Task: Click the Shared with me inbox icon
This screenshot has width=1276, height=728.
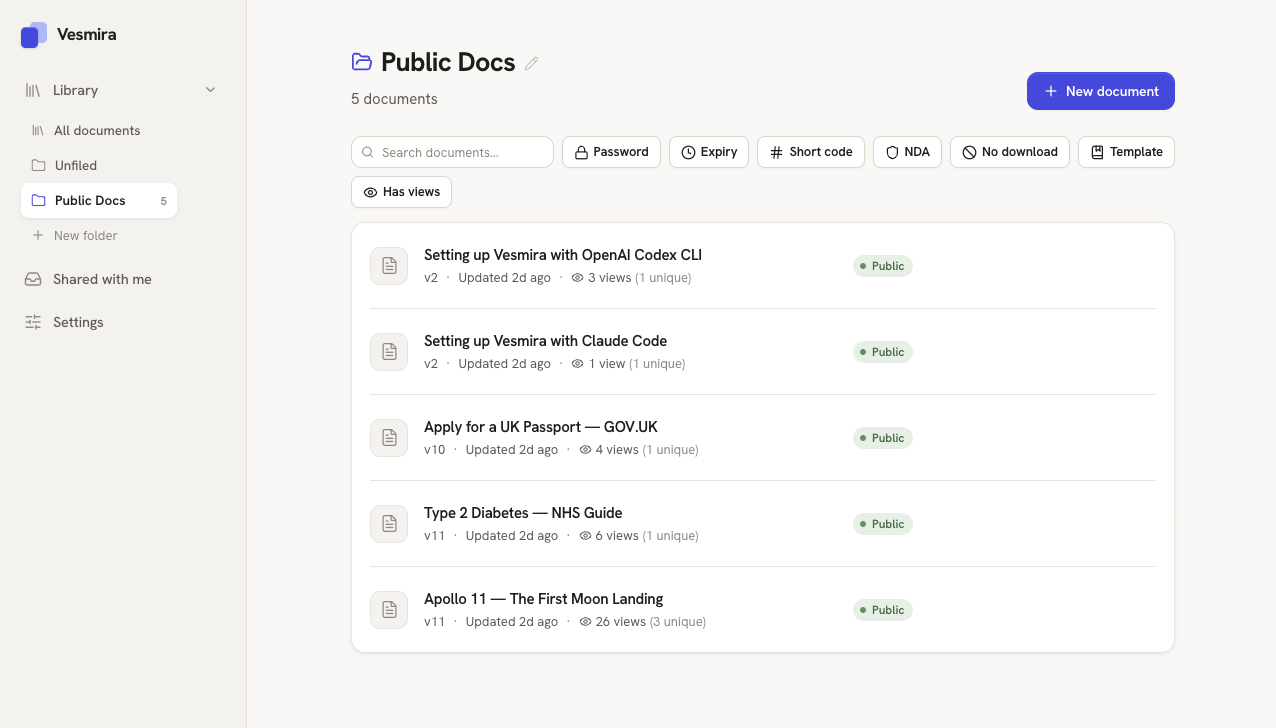Action: click(x=33, y=279)
